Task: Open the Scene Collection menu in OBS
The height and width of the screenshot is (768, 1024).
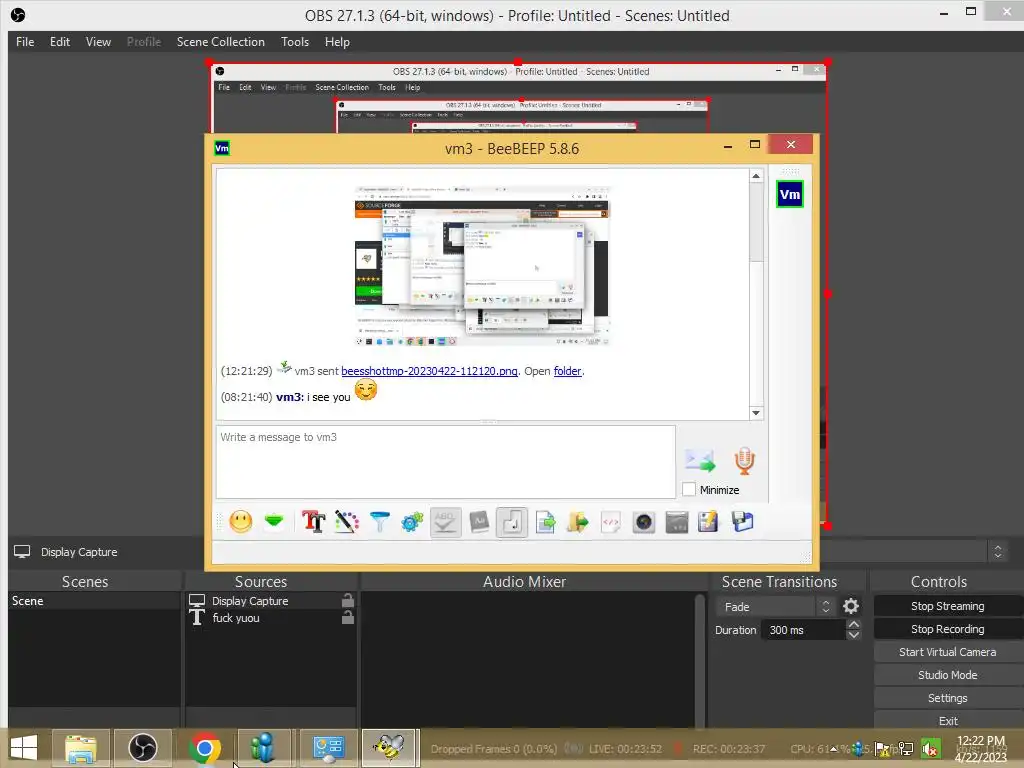Action: click(x=221, y=42)
